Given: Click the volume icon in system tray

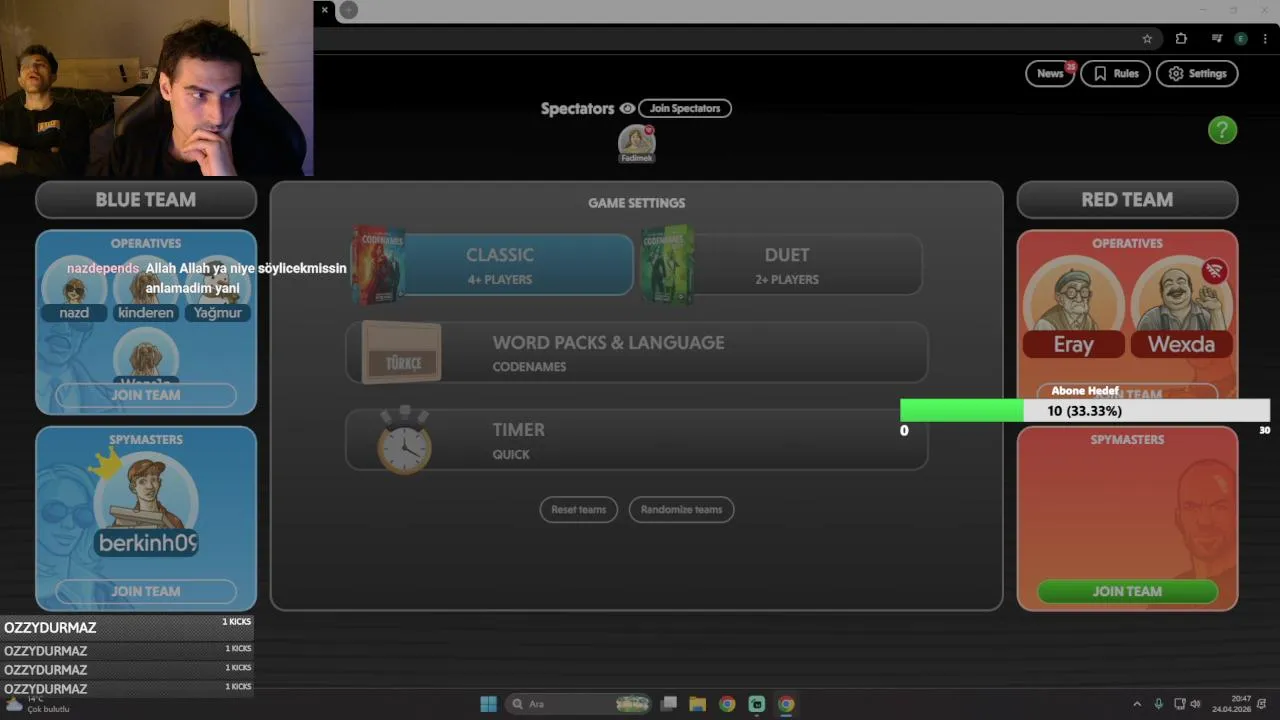Looking at the screenshot, I should point(1196,704).
